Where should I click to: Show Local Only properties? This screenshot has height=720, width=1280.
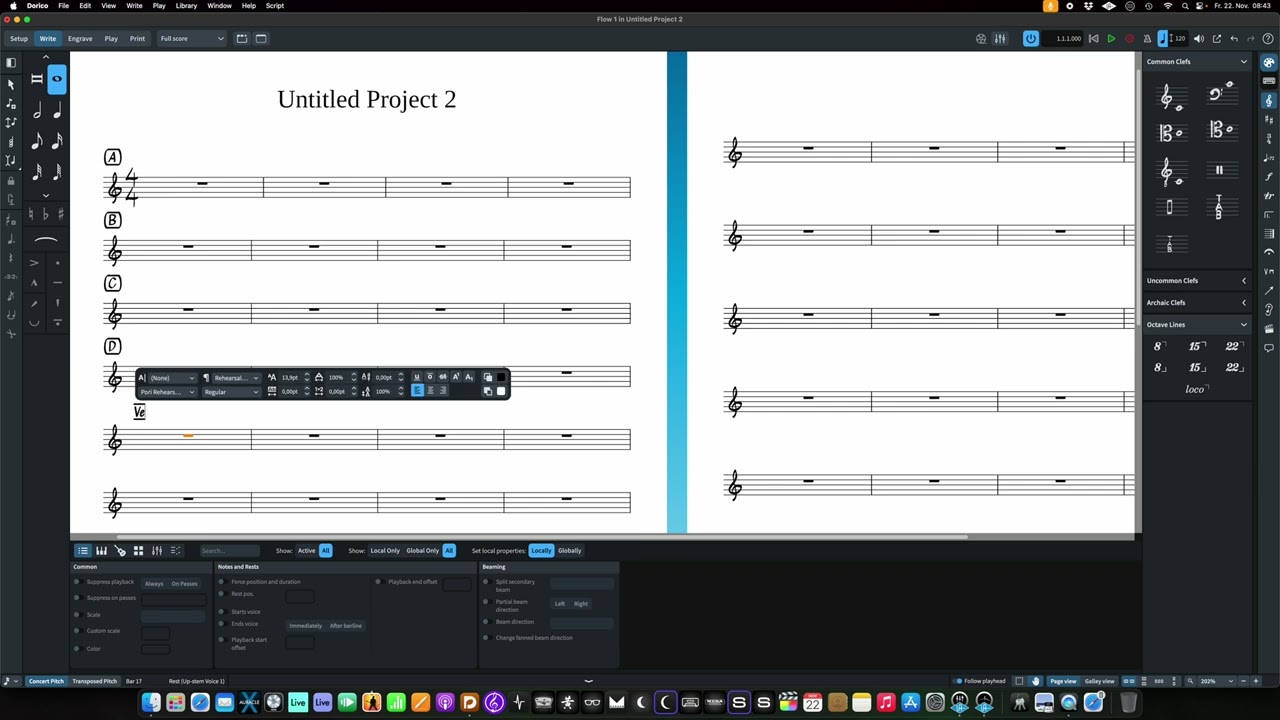point(385,551)
